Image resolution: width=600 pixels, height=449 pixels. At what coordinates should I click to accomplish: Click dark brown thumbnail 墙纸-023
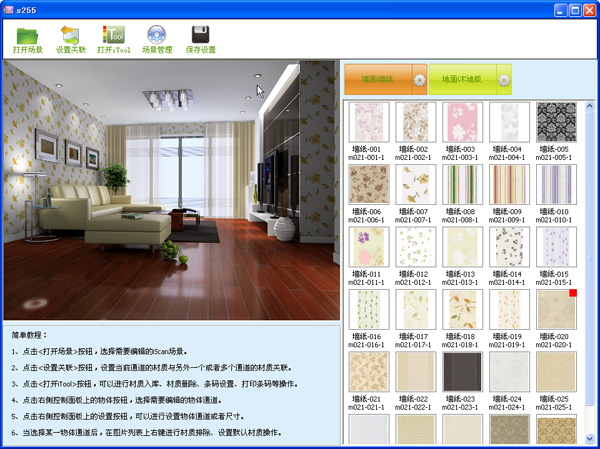[x=462, y=372]
